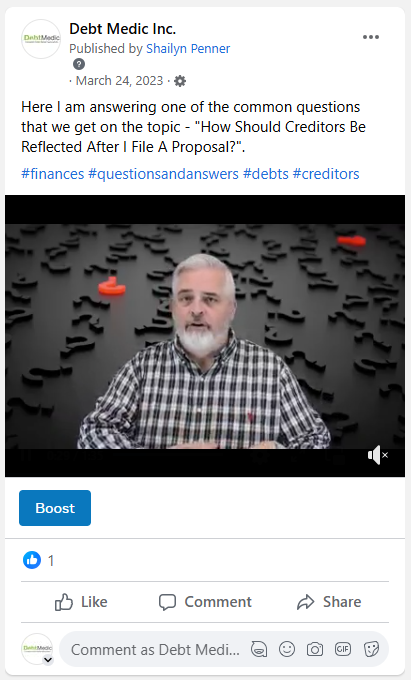Boost this post
The image size is (411, 680).
55,508
